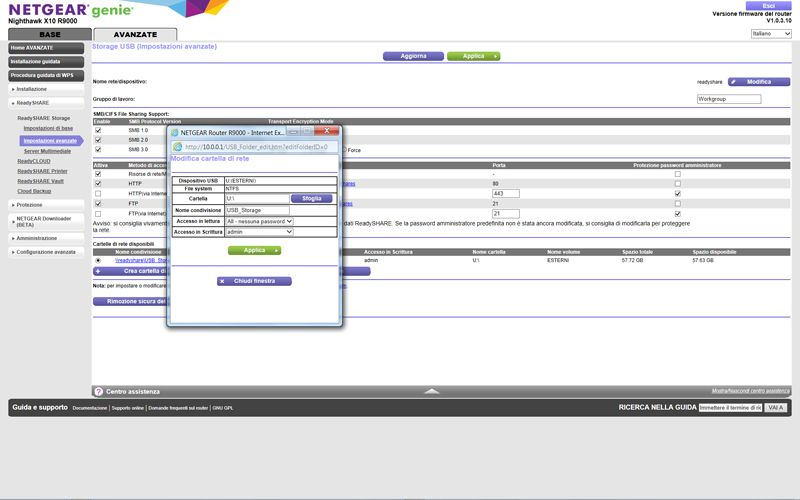The width and height of the screenshot is (800, 500).
Task: Collapse help center with the up arrow
Action: tap(432, 391)
